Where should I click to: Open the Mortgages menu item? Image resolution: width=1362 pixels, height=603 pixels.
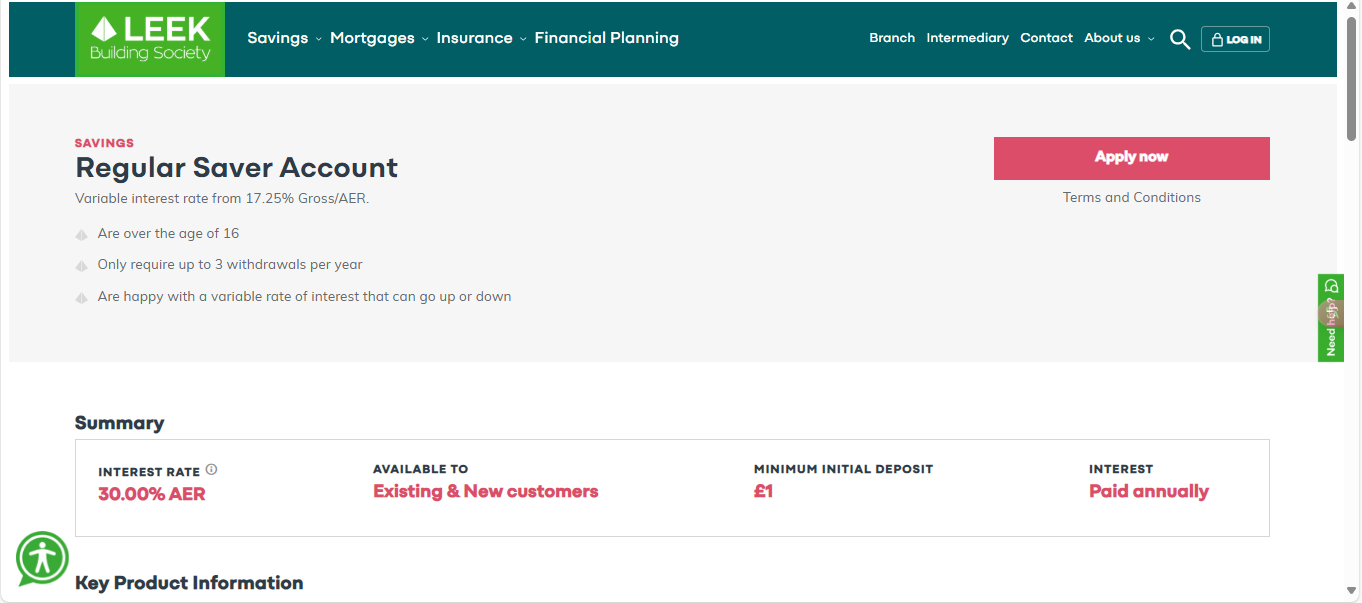(x=372, y=38)
